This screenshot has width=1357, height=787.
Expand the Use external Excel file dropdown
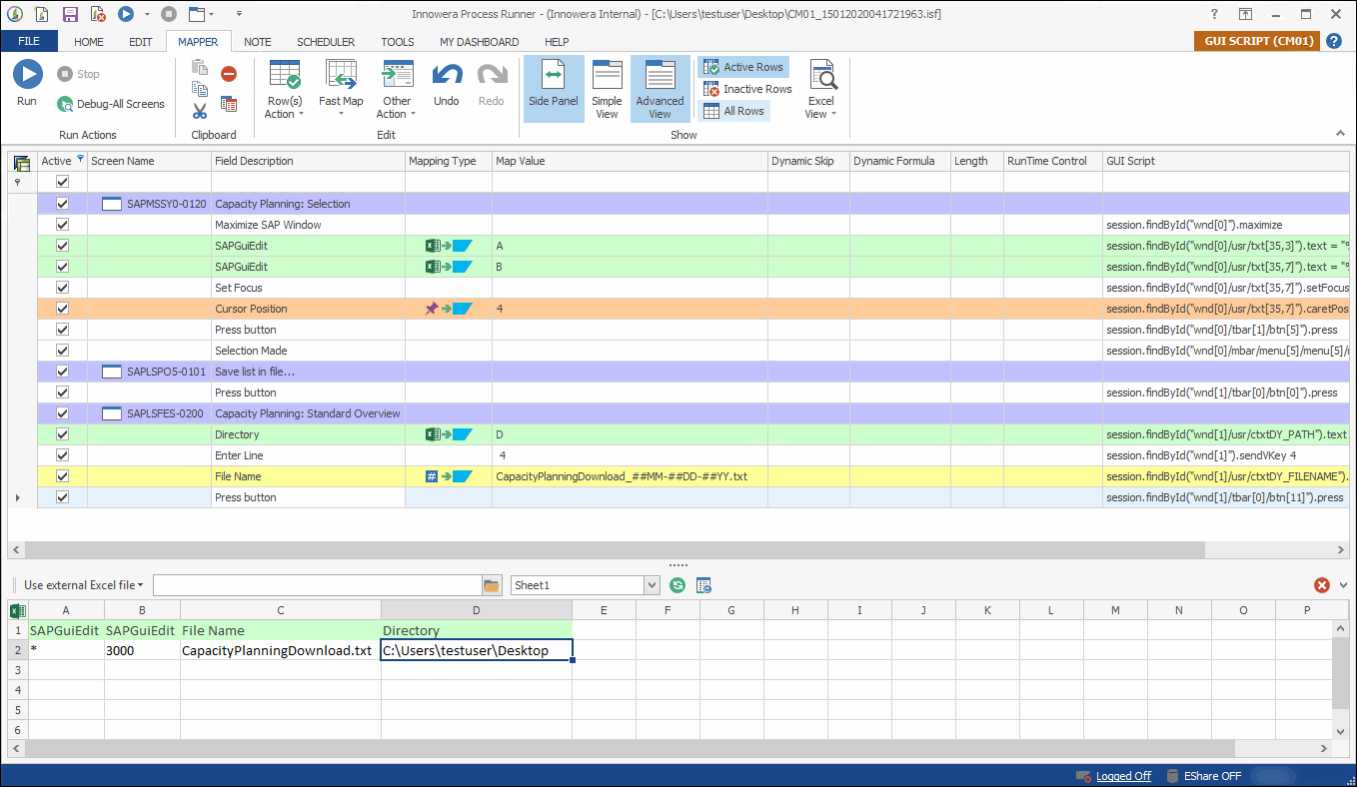(84, 585)
